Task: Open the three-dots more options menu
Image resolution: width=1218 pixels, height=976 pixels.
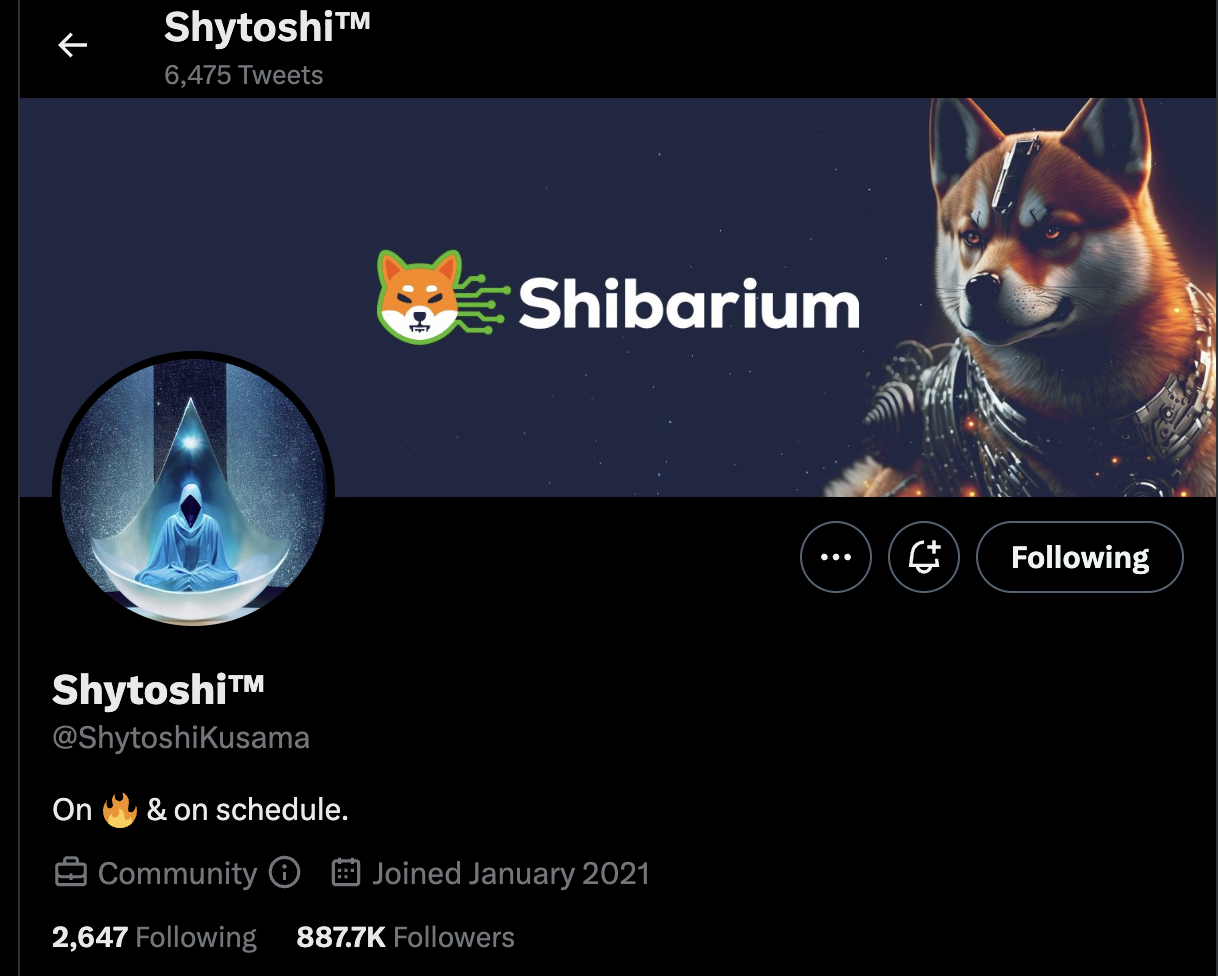Action: 836,557
